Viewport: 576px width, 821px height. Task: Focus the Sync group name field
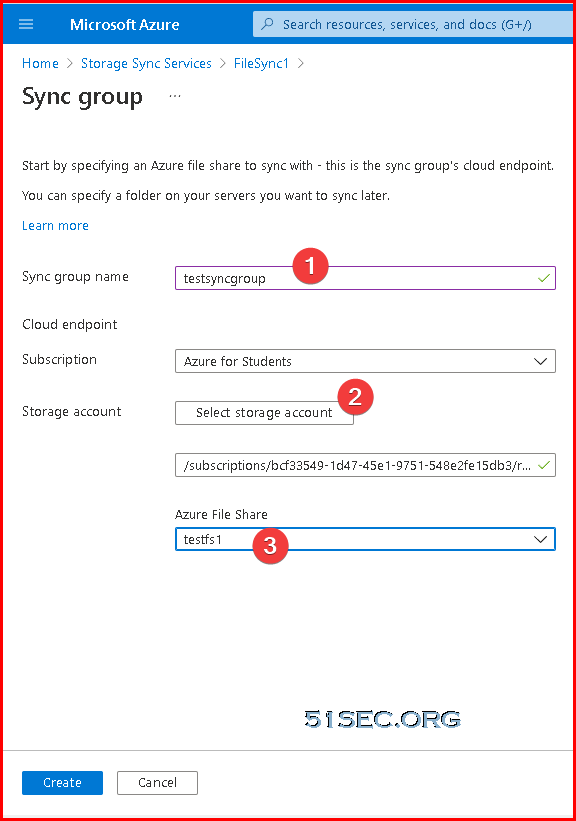tap(365, 278)
